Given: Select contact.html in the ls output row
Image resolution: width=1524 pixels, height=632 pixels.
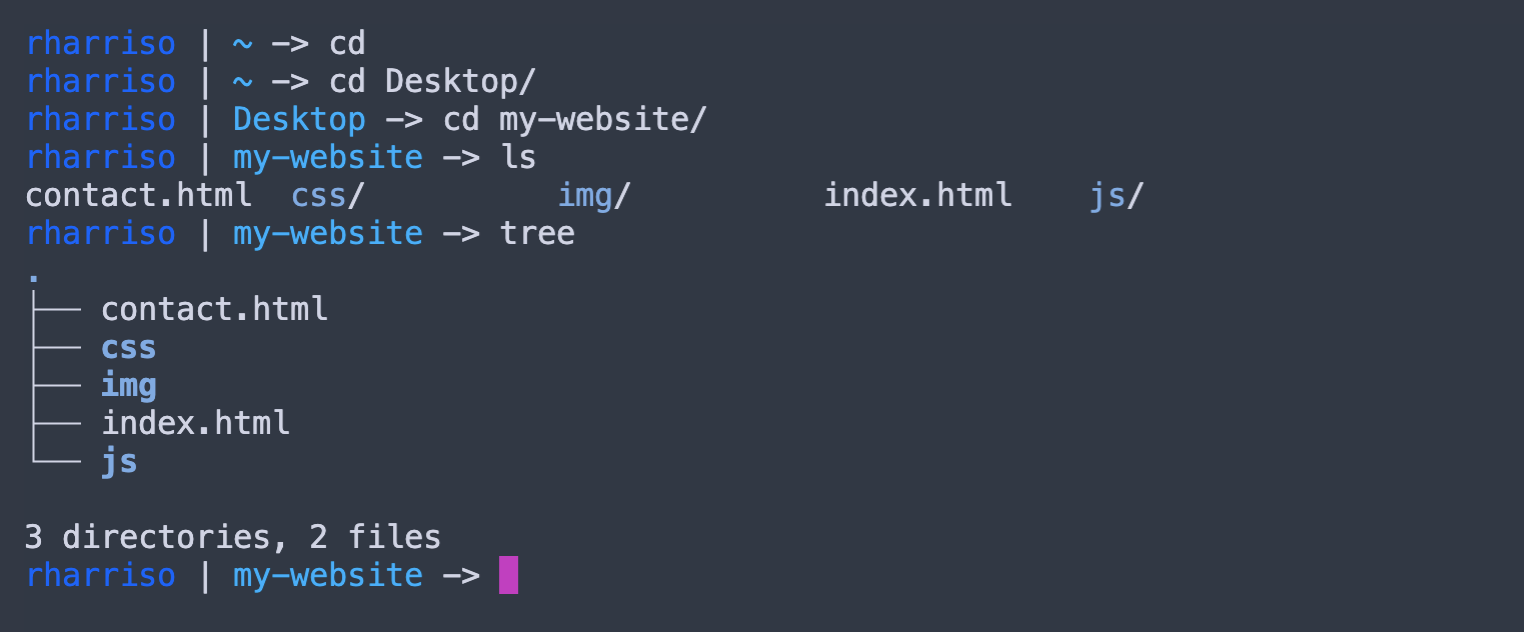Looking at the screenshot, I should (x=138, y=195).
